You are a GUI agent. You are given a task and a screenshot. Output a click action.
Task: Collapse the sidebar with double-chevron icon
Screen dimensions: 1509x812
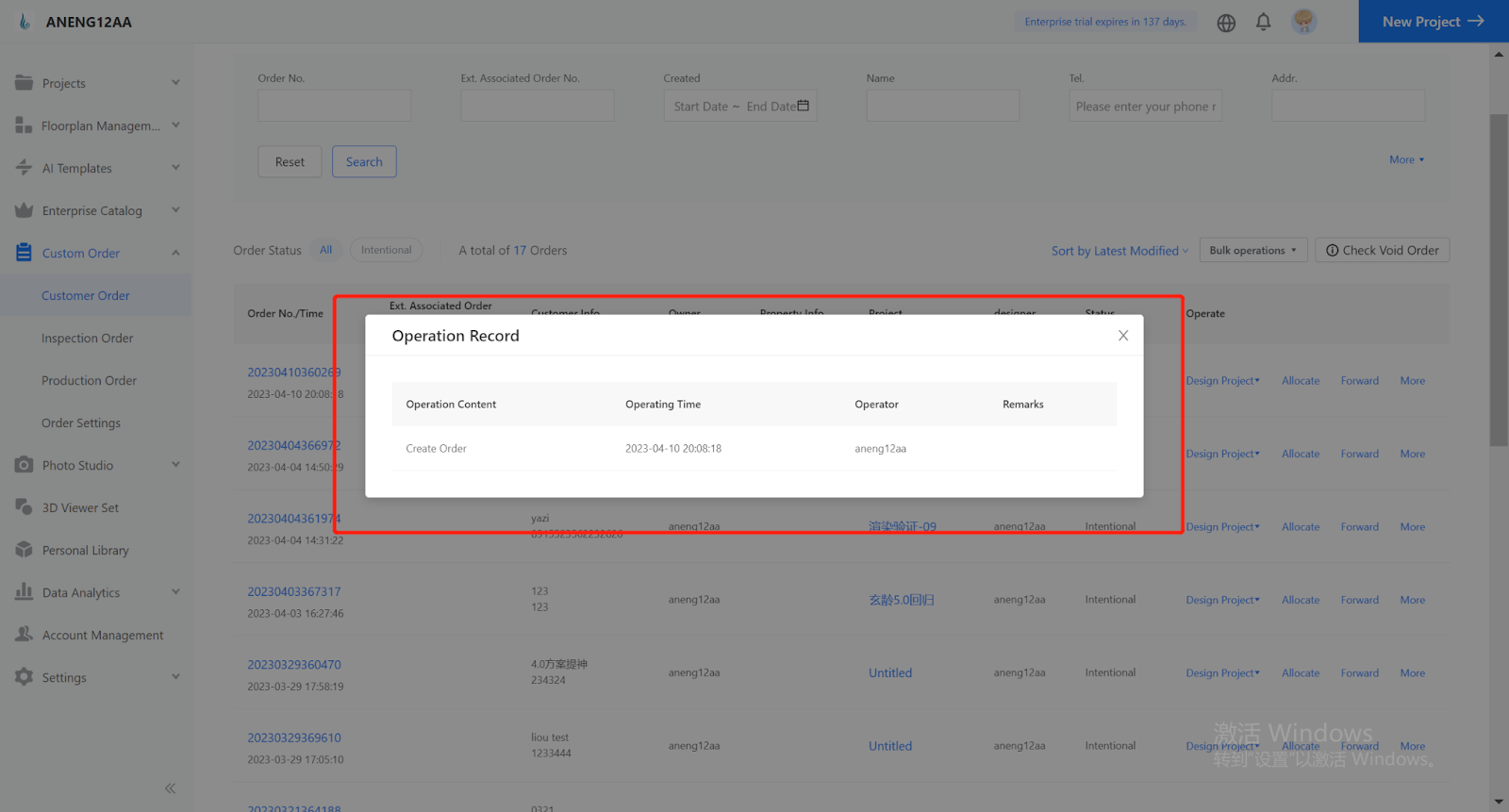click(170, 788)
